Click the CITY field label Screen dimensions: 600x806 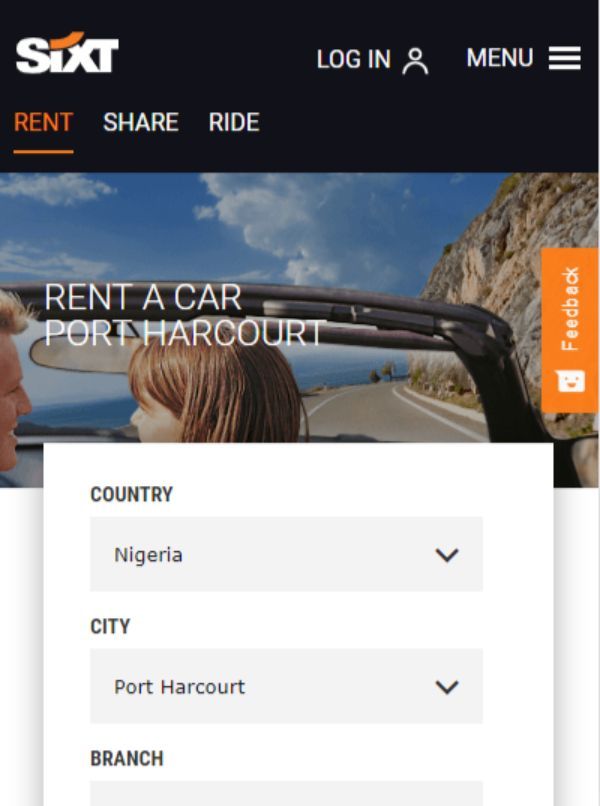pos(110,627)
